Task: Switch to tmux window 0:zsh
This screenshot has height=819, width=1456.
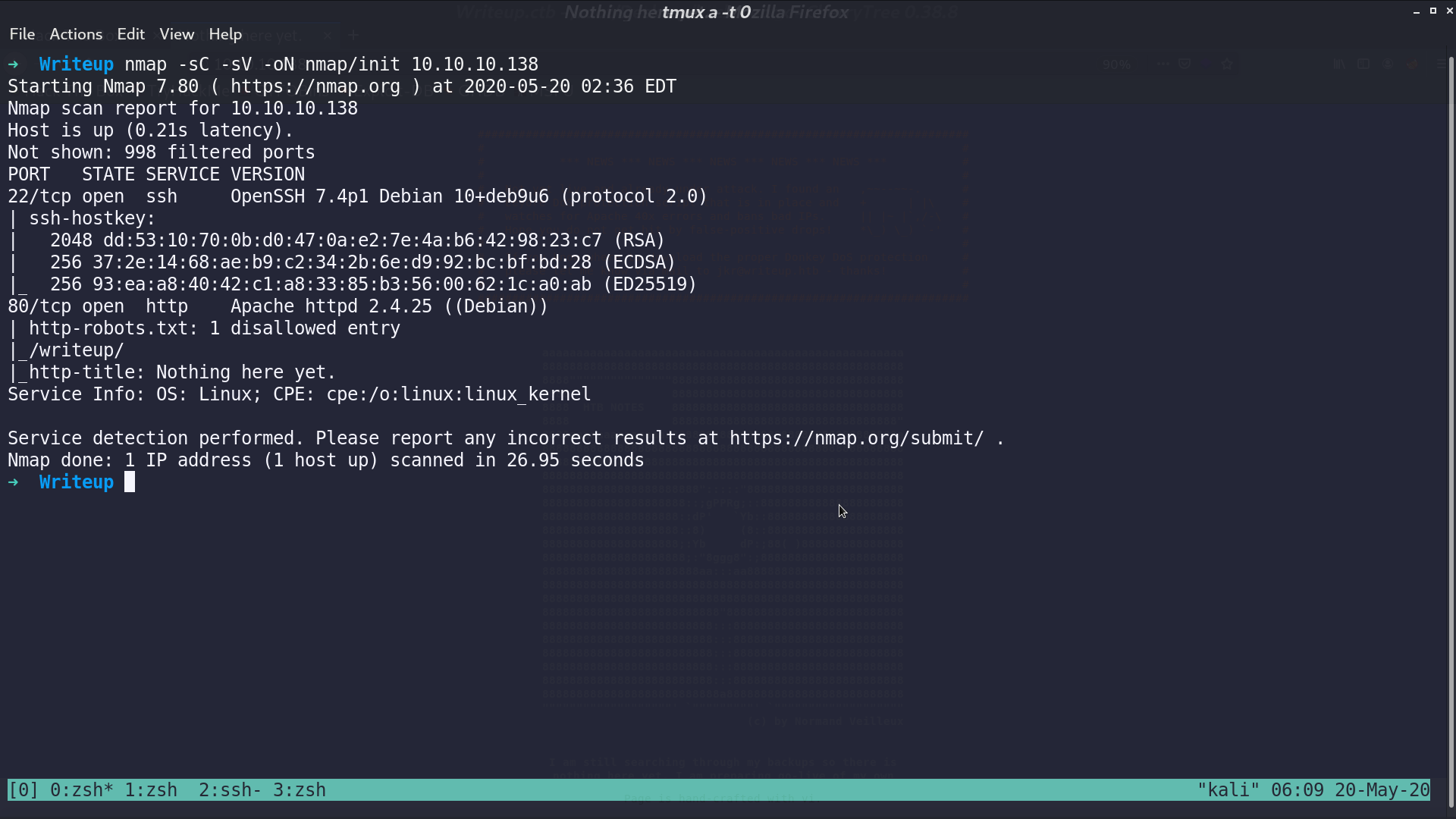Action: tap(82, 790)
